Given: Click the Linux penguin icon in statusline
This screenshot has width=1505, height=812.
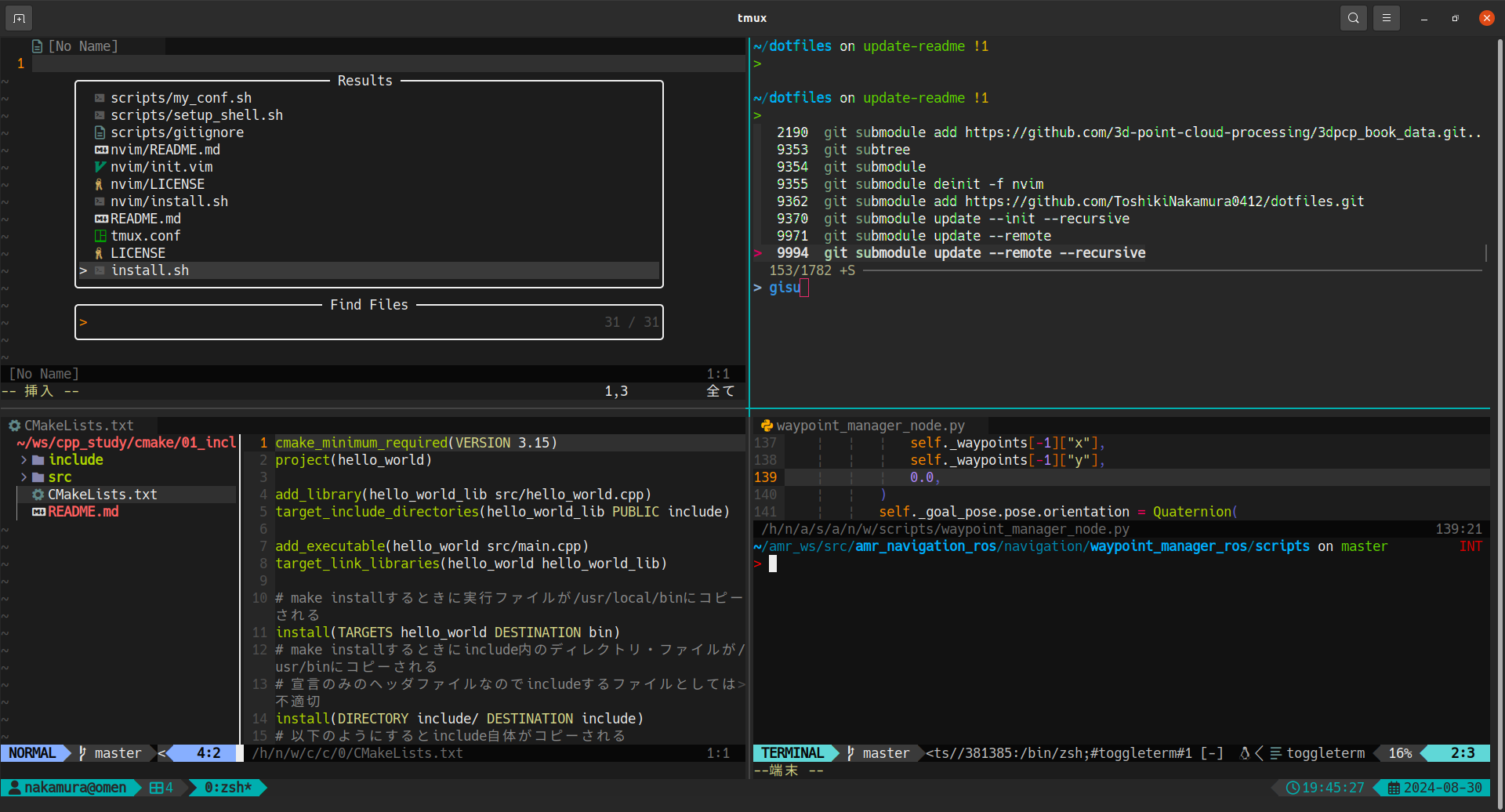Looking at the screenshot, I should pyautogui.click(x=1245, y=753).
